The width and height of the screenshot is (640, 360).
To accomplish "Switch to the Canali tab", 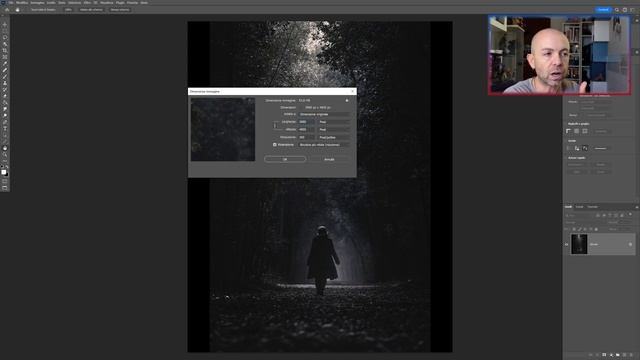I will point(580,207).
